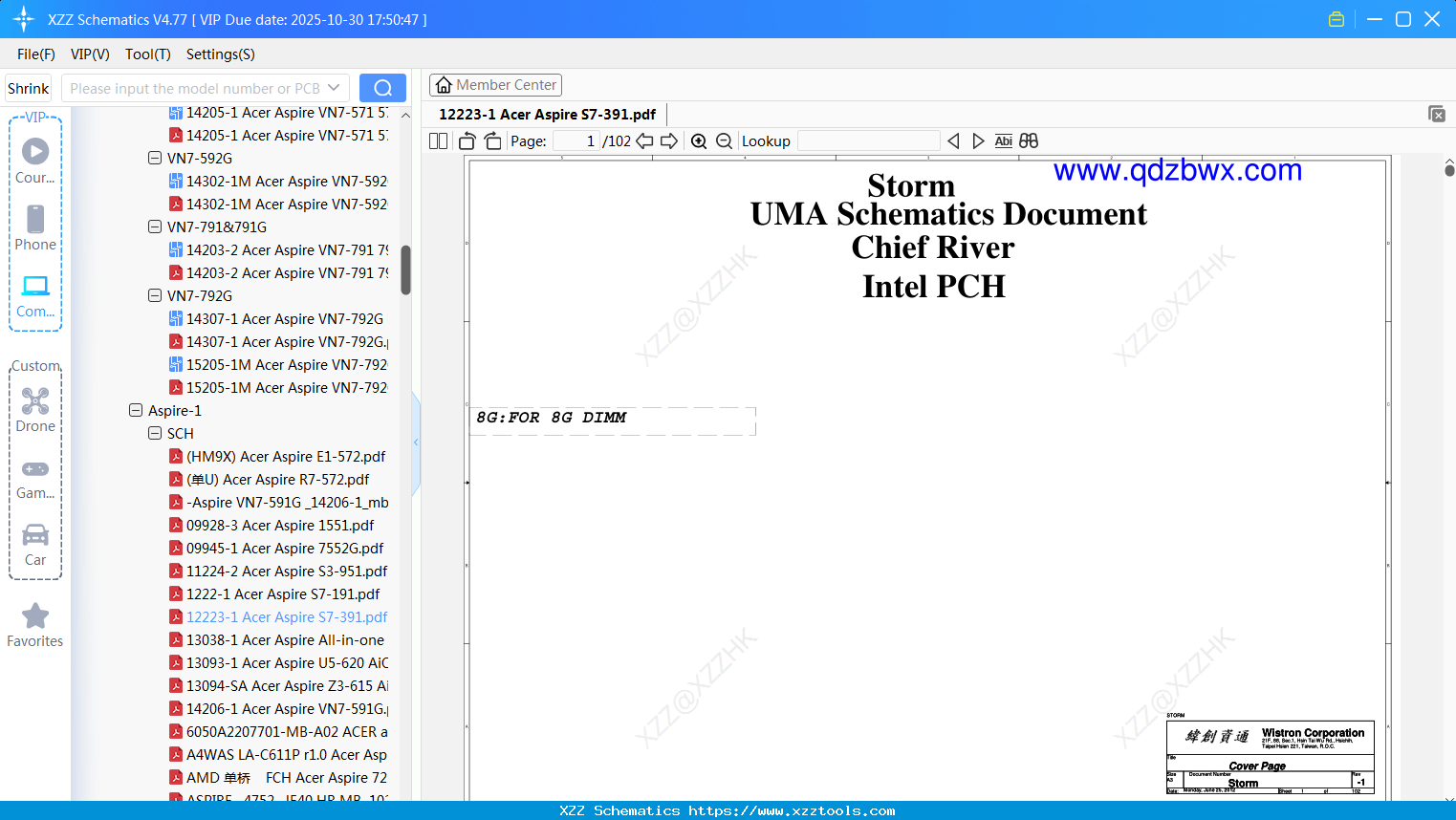Jump to previous Lookup result
Viewport: 1456px width, 820px height.
coord(953,141)
